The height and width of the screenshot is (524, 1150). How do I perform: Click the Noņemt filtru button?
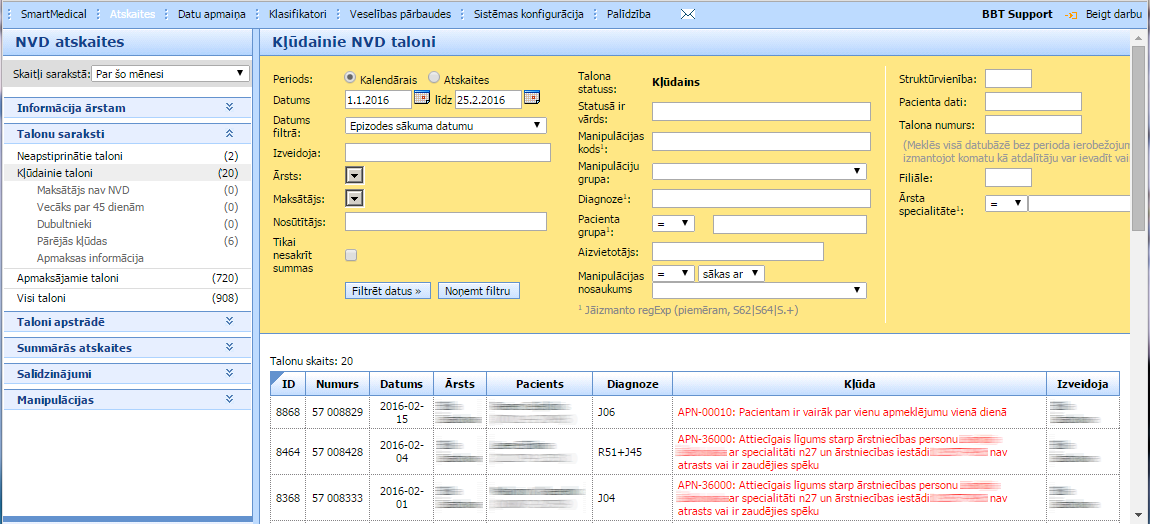pyautogui.click(x=479, y=291)
